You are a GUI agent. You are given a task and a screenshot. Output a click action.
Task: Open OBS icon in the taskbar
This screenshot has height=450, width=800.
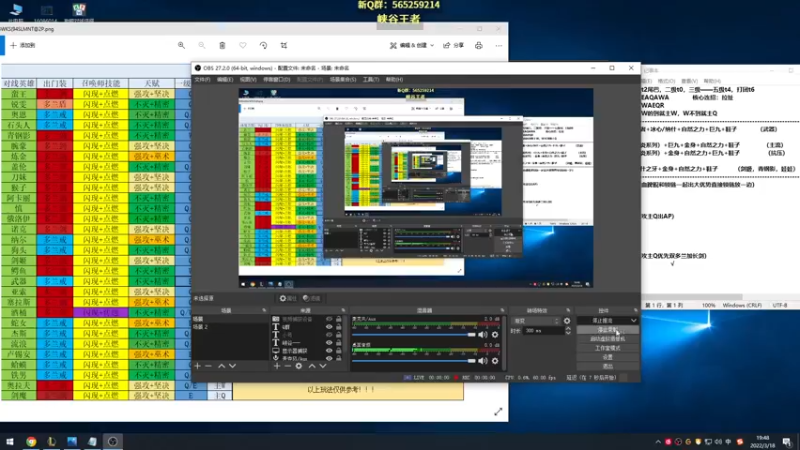pos(113,441)
